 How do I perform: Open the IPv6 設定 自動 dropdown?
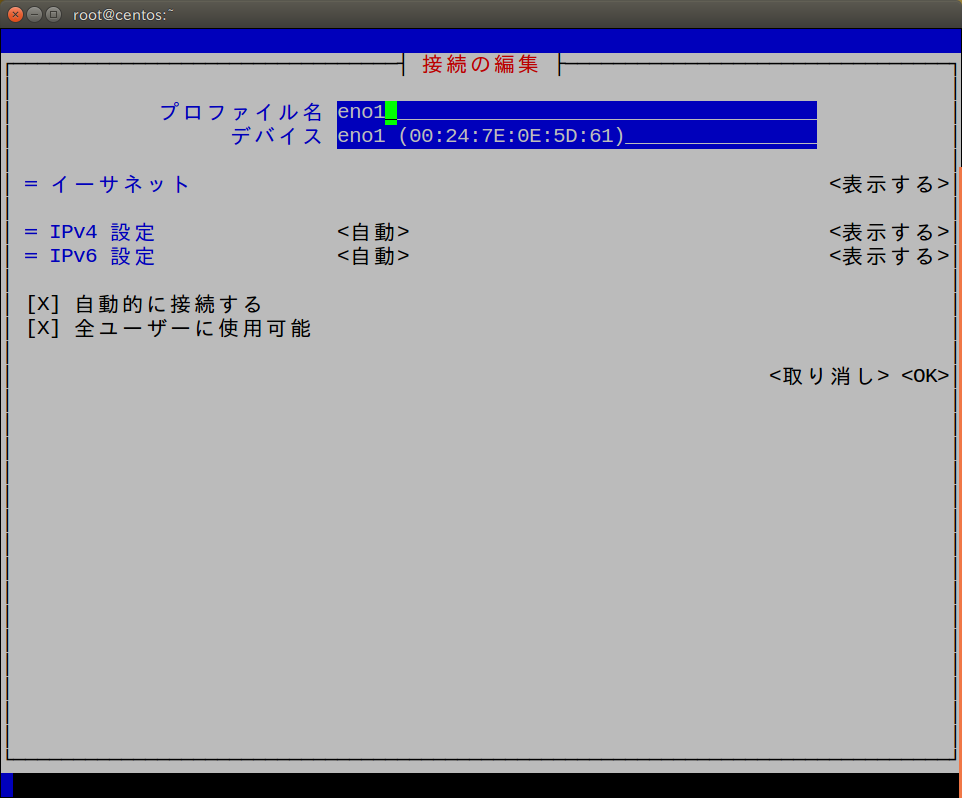click(373, 256)
